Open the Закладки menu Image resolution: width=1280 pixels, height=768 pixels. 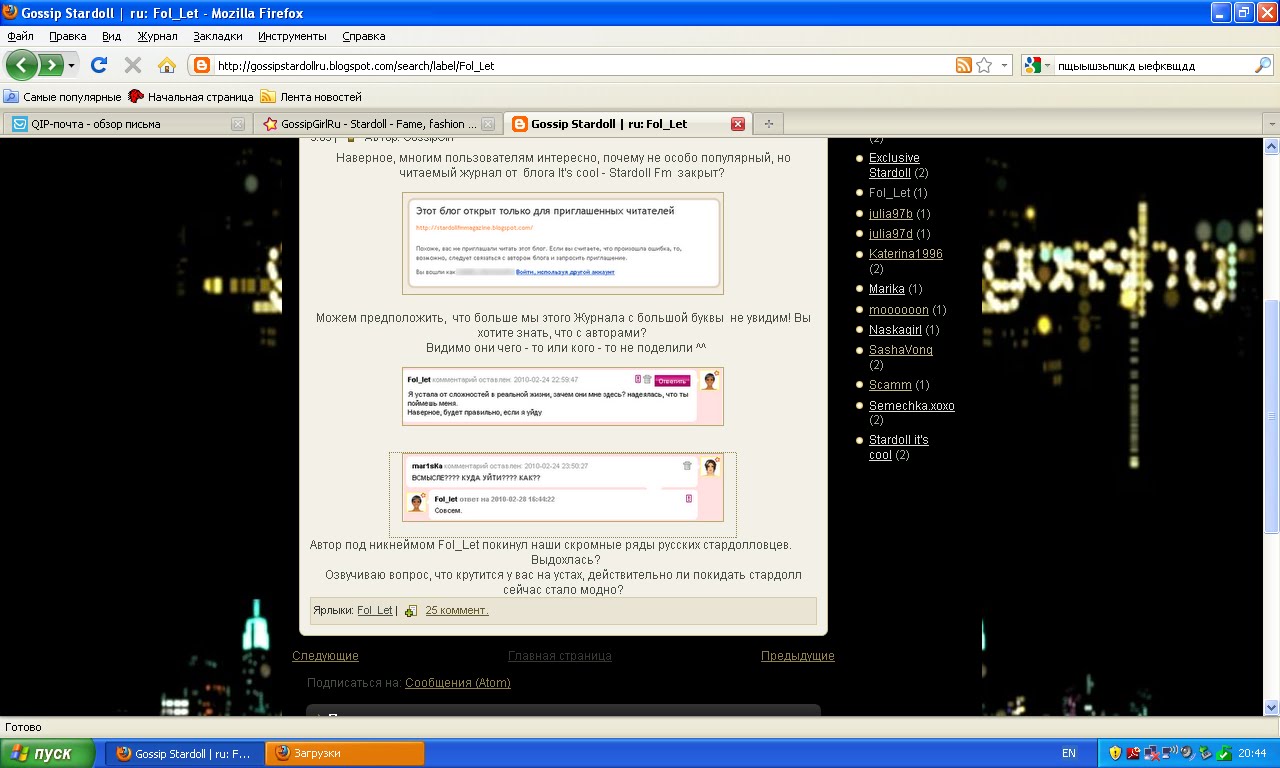(x=218, y=36)
